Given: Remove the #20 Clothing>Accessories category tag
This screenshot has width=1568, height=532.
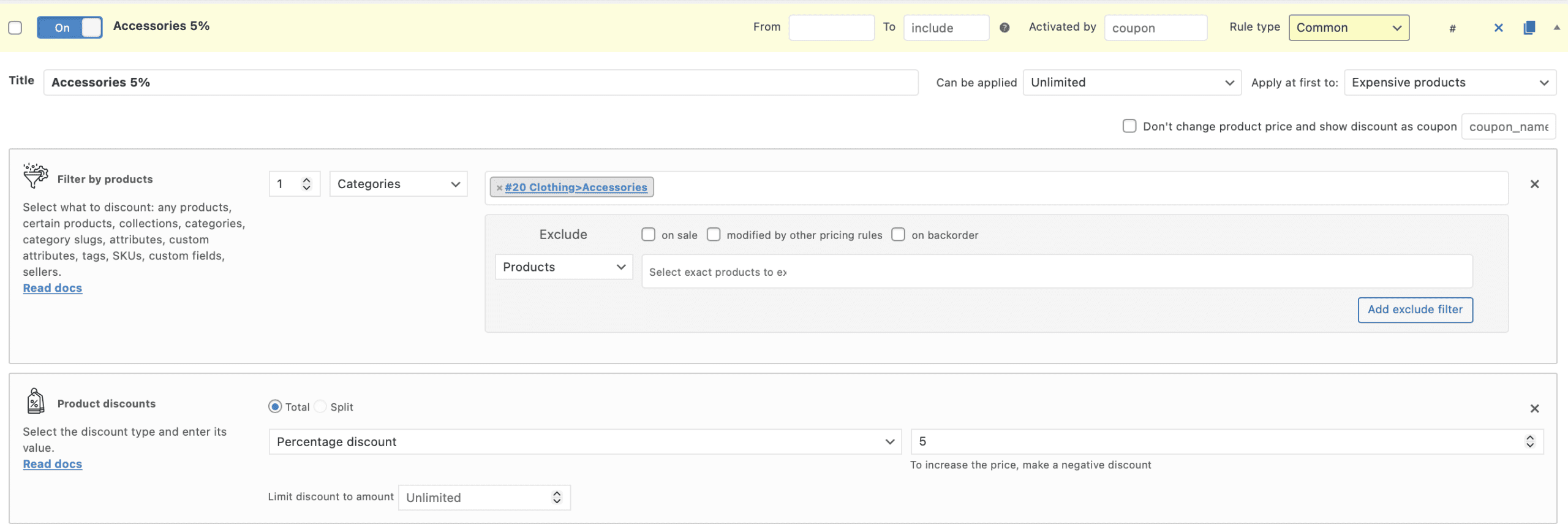Looking at the screenshot, I should (499, 188).
